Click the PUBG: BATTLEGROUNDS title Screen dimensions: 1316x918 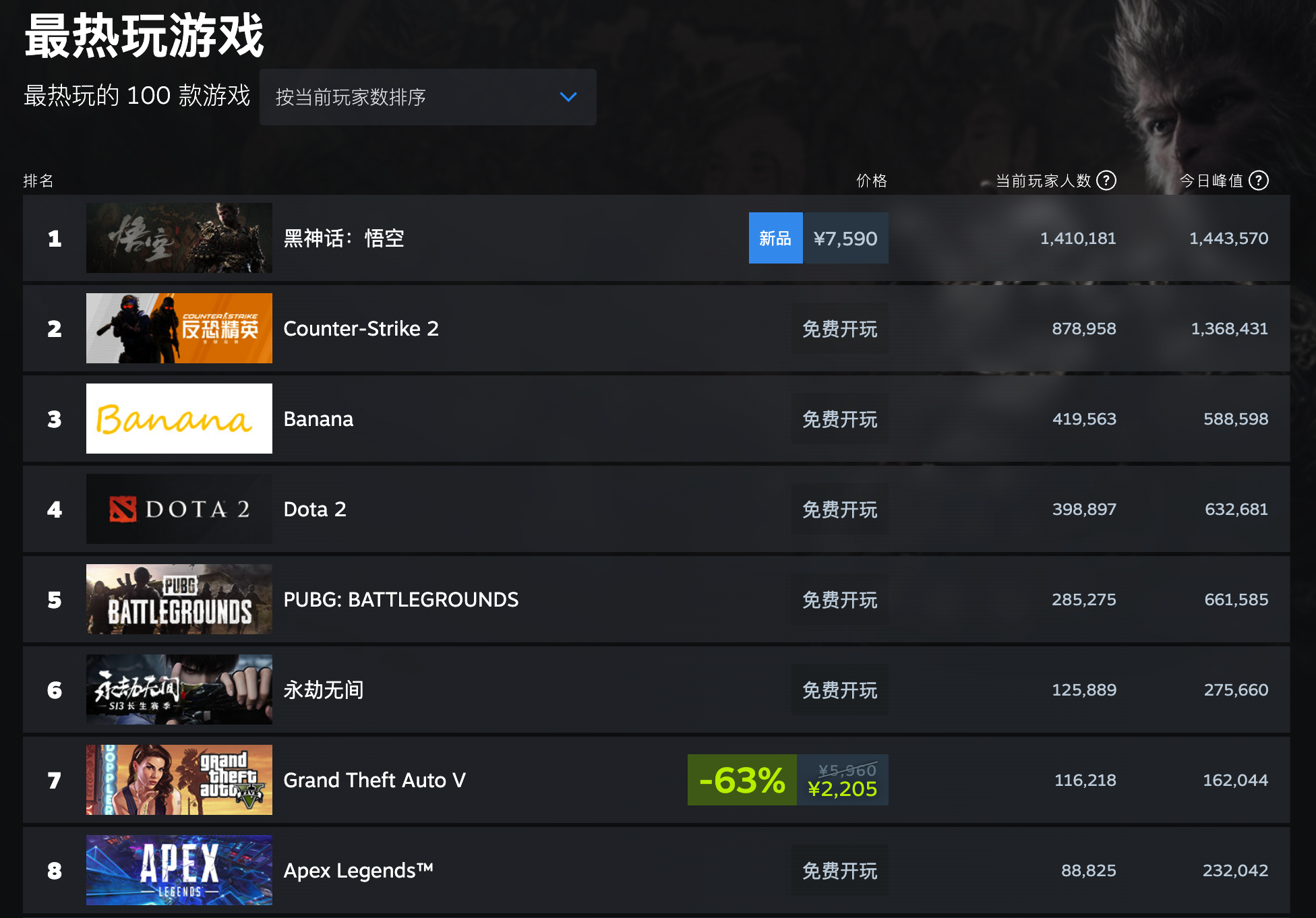(x=401, y=599)
